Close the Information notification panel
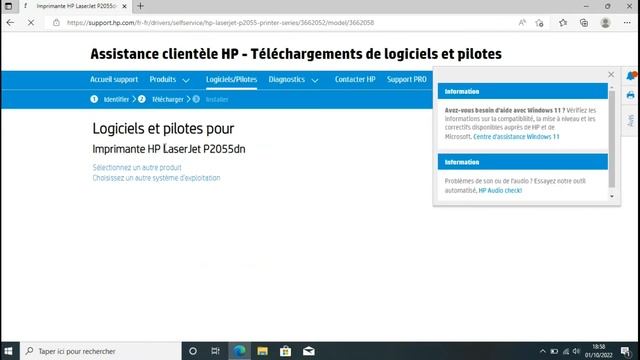This screenshot has width=640, height=360. click(611, 74)
